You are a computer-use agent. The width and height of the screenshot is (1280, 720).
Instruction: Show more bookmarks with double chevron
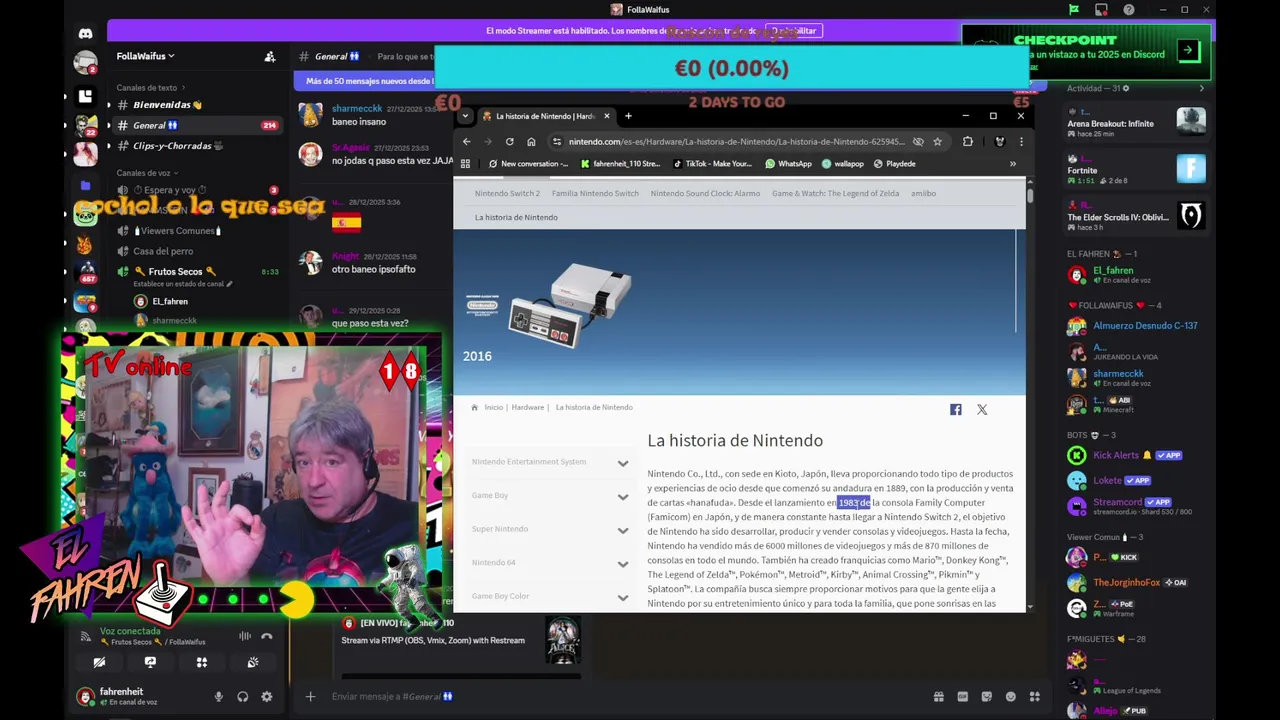tap(1012, 164)
